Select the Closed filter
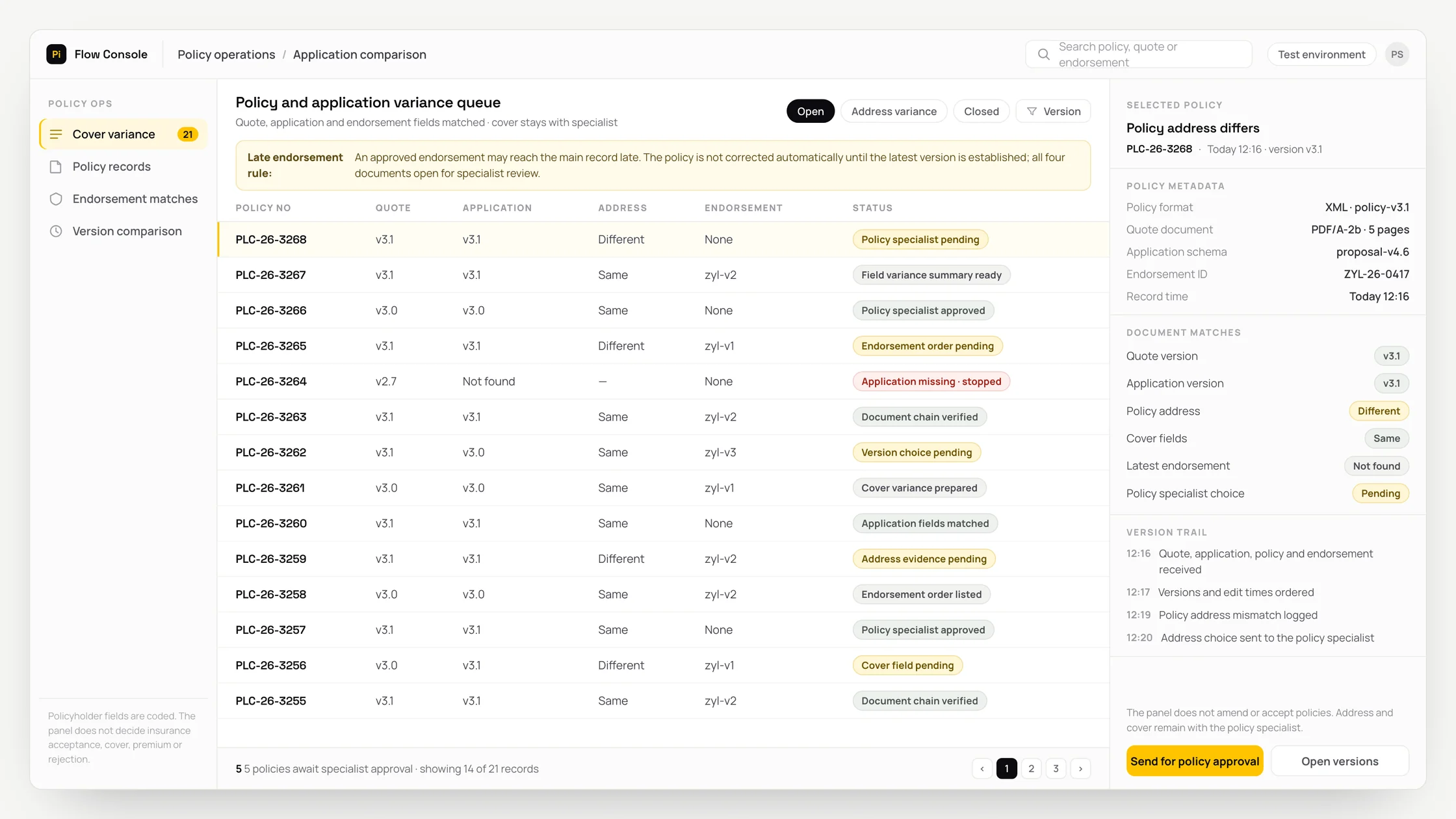1456x819 pixels. coord(981,111)
